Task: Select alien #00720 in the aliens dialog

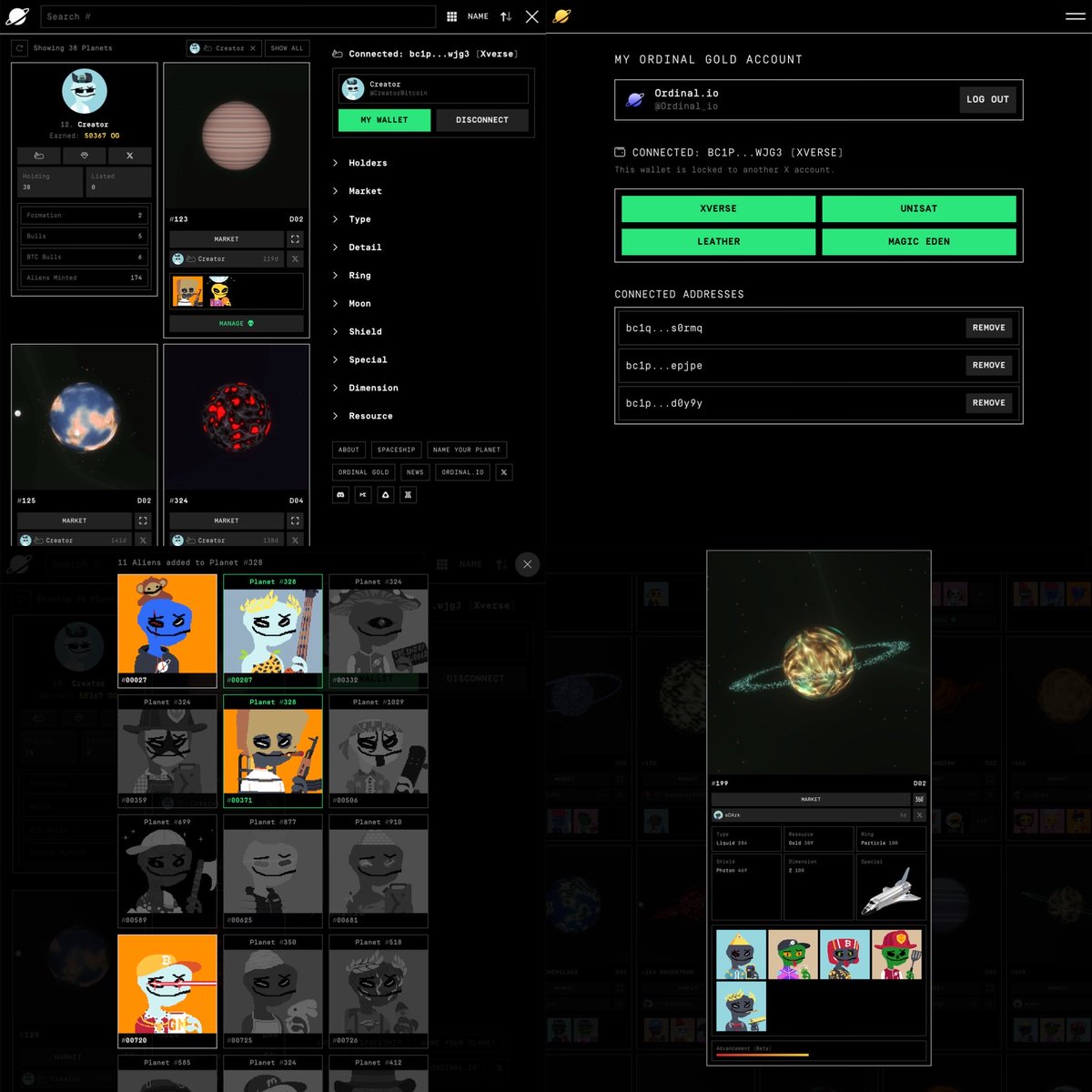Action: pyautogui.click(x=167, y=991)
